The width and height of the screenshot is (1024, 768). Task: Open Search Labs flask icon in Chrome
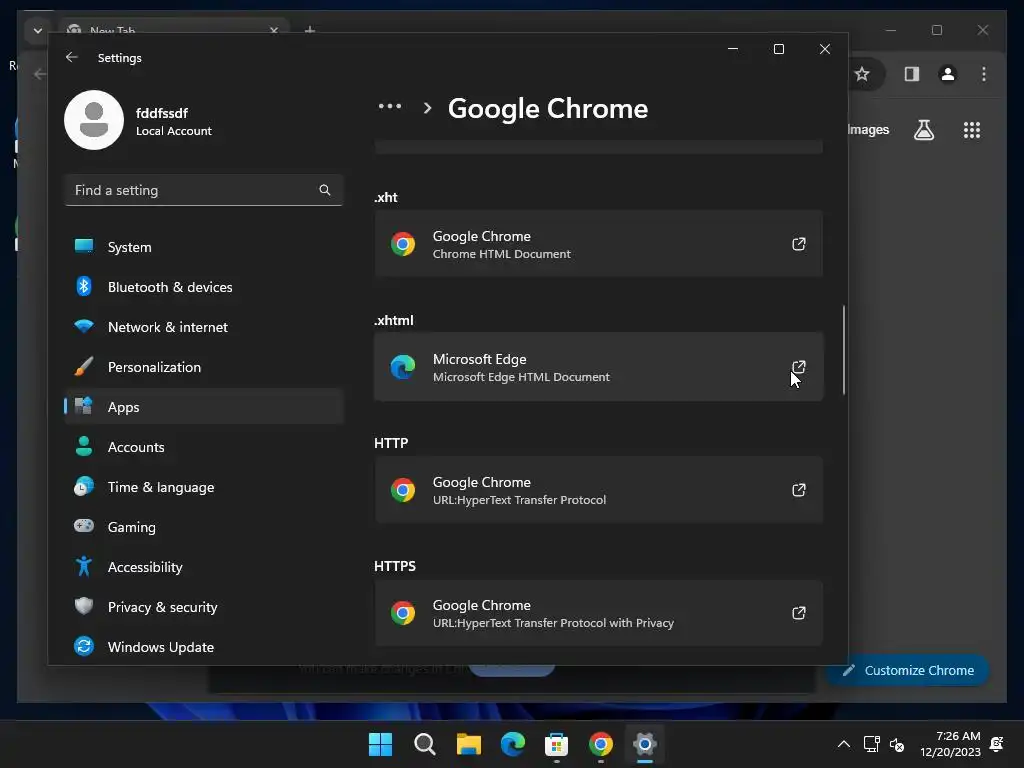pyautogui.click(x=923, y=130)
